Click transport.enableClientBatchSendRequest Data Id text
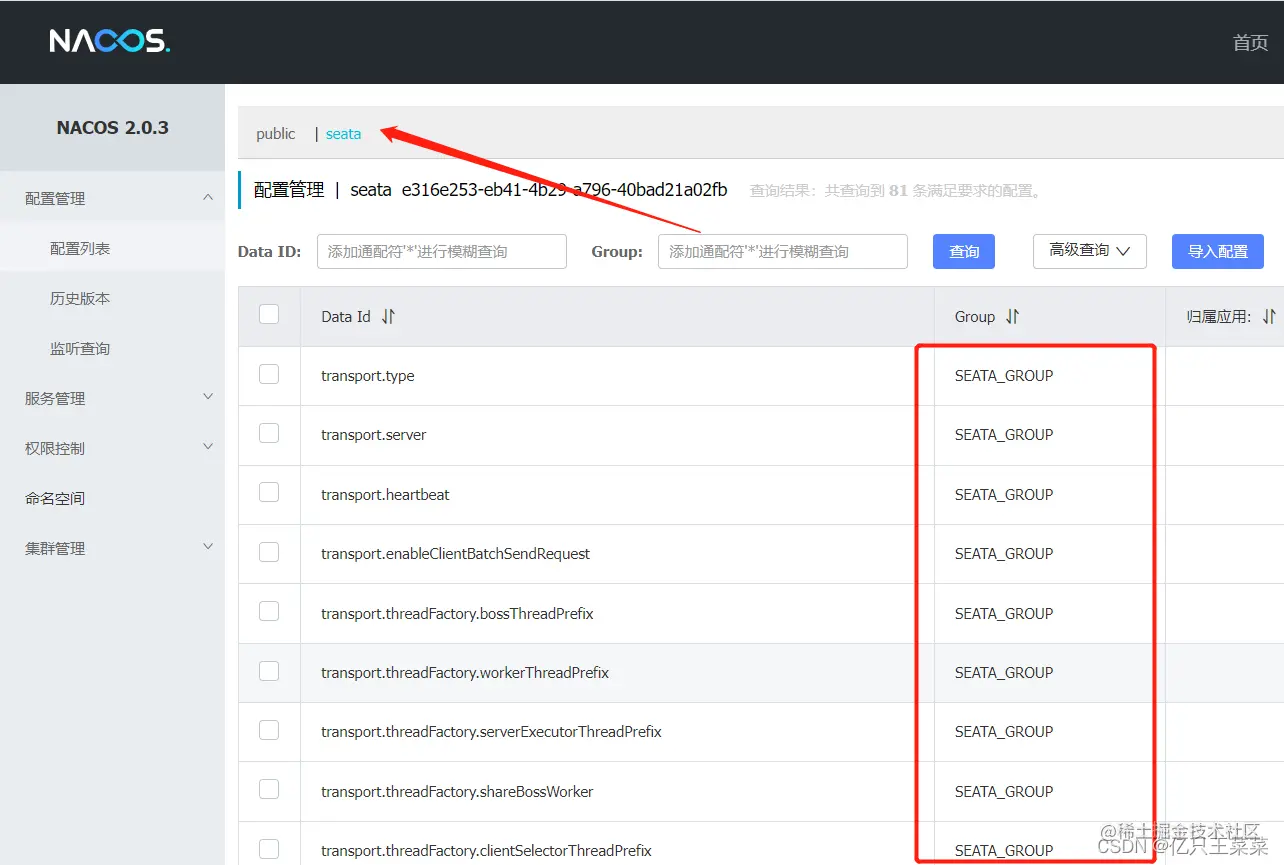 click(455, 554)
